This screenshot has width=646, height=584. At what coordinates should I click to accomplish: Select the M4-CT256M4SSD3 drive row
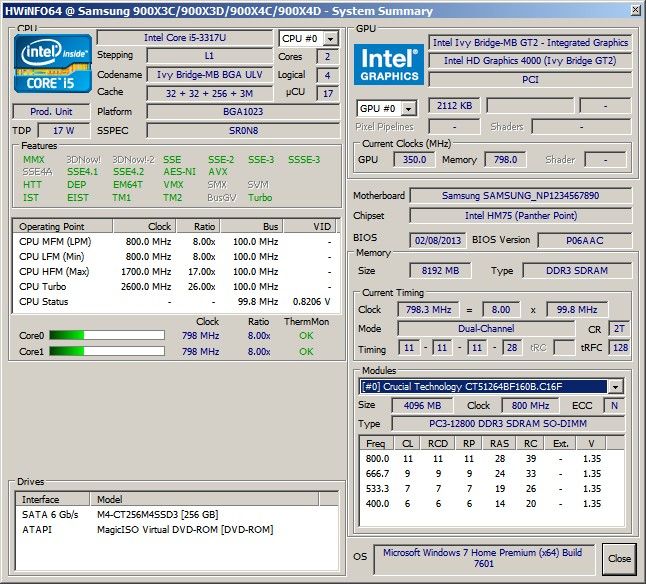tap(177, 514)
